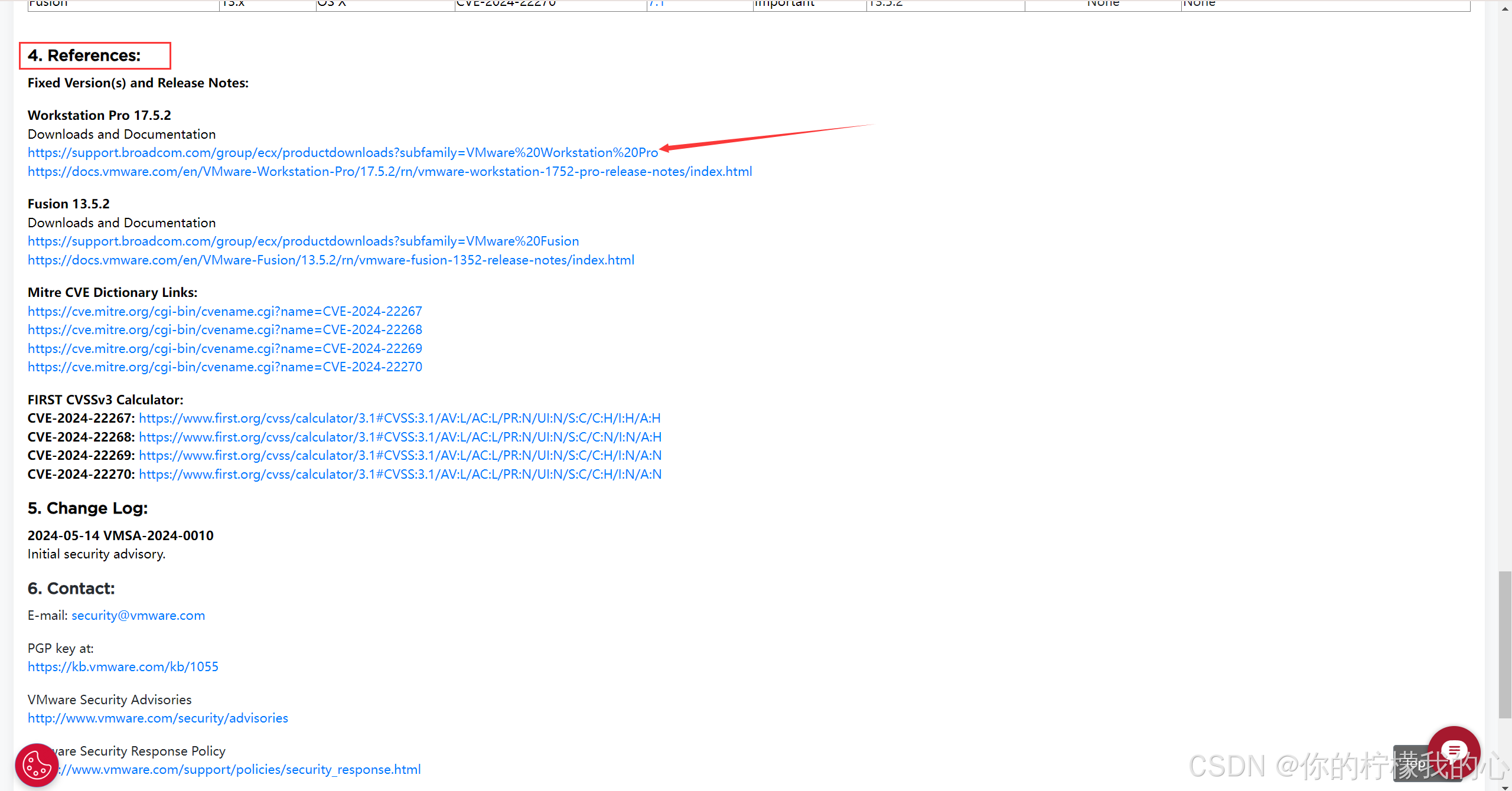Image resolution: width=1512 pixels, height=791 pixels.
Task: Open CVSS calculator link for CVE-2024-22268
Action: 400,437
